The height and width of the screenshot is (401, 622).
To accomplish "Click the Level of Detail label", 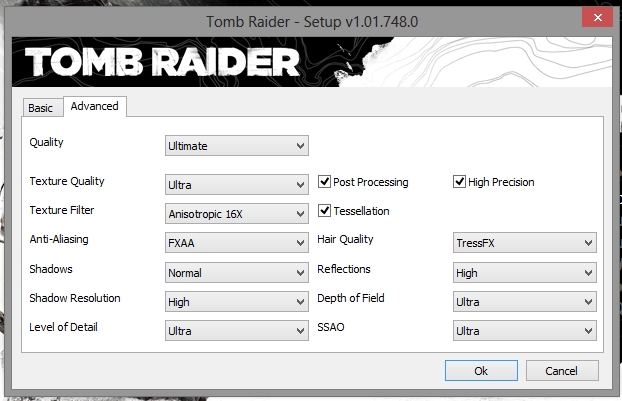I will [x=63, y=327].
